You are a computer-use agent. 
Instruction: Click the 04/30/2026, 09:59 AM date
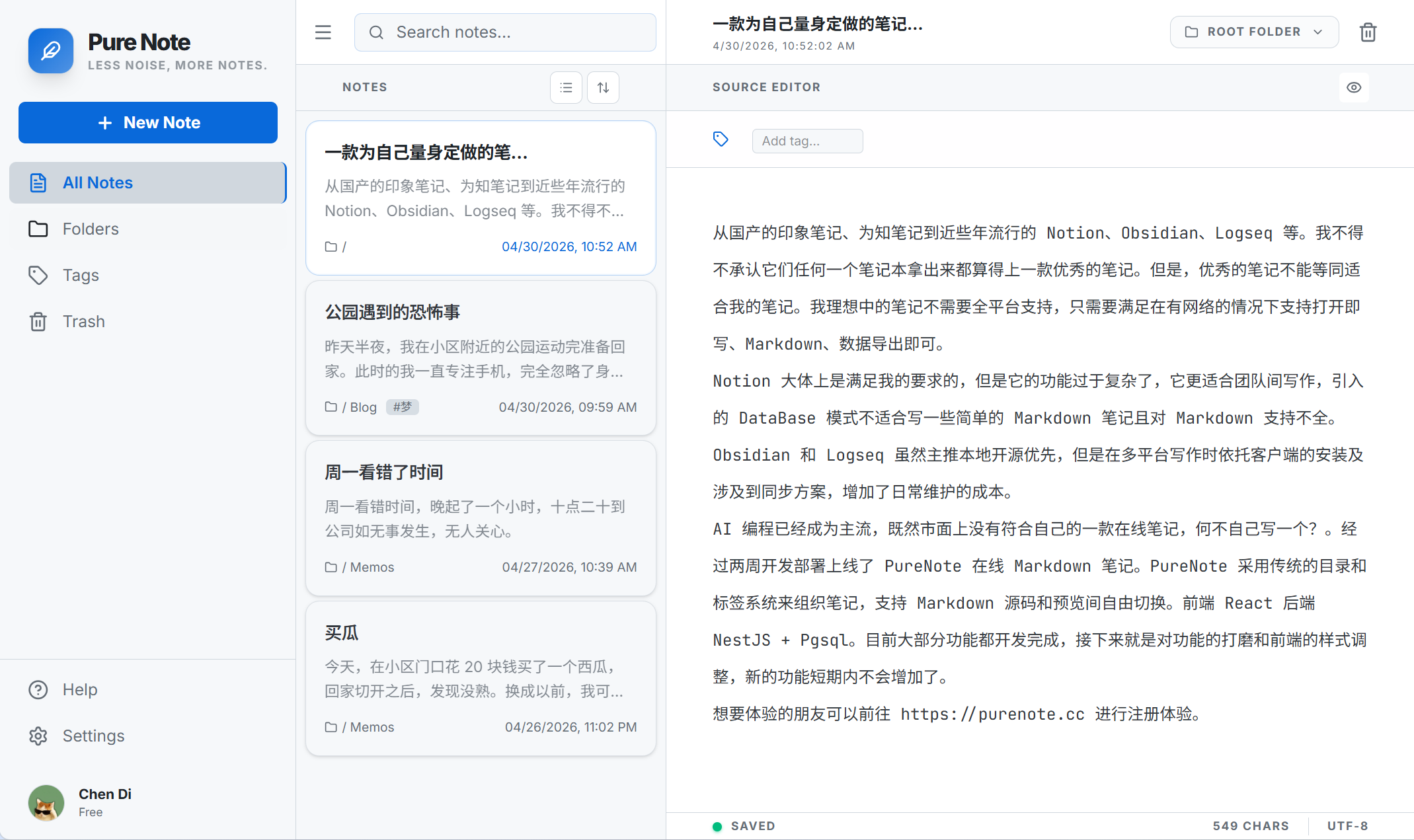tap(568, 407)
